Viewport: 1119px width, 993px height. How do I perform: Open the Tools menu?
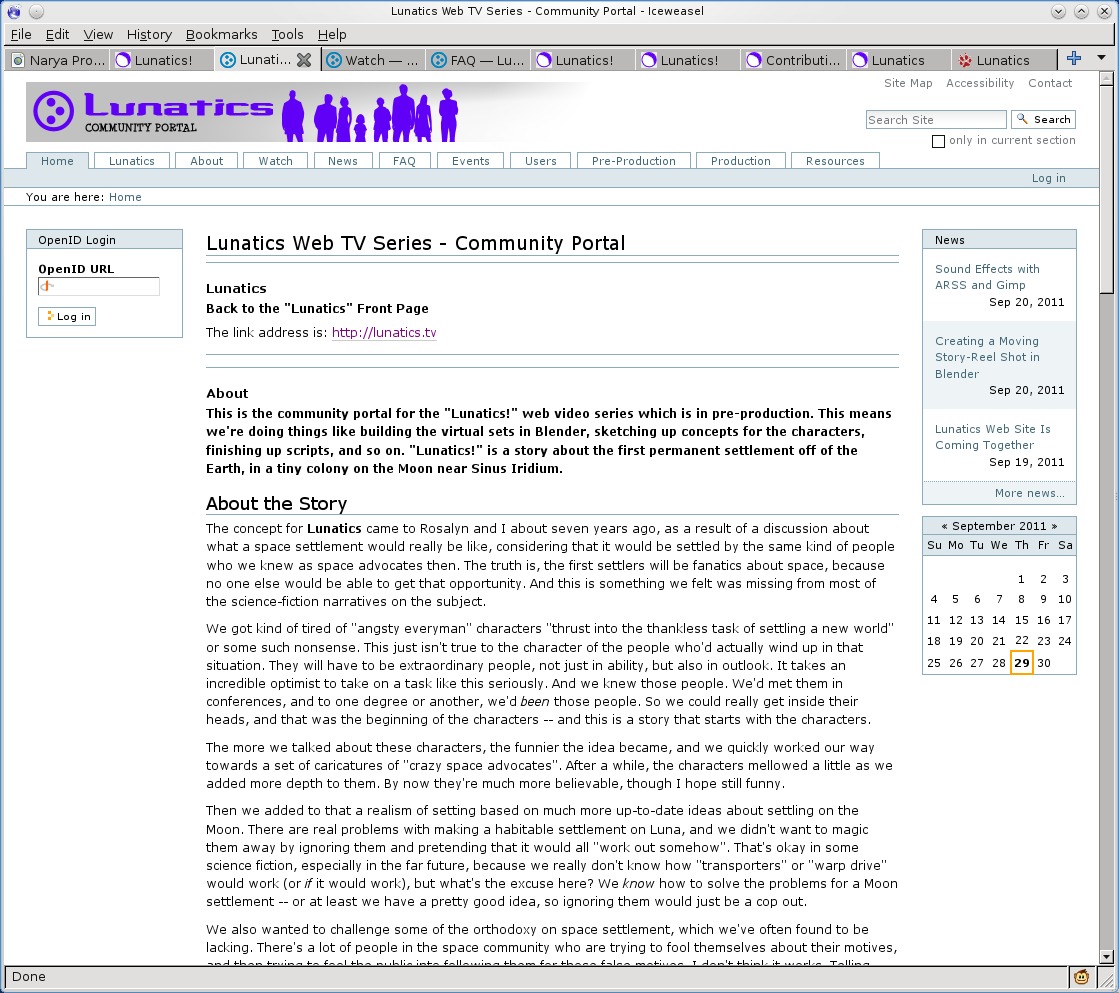(287, 34)
